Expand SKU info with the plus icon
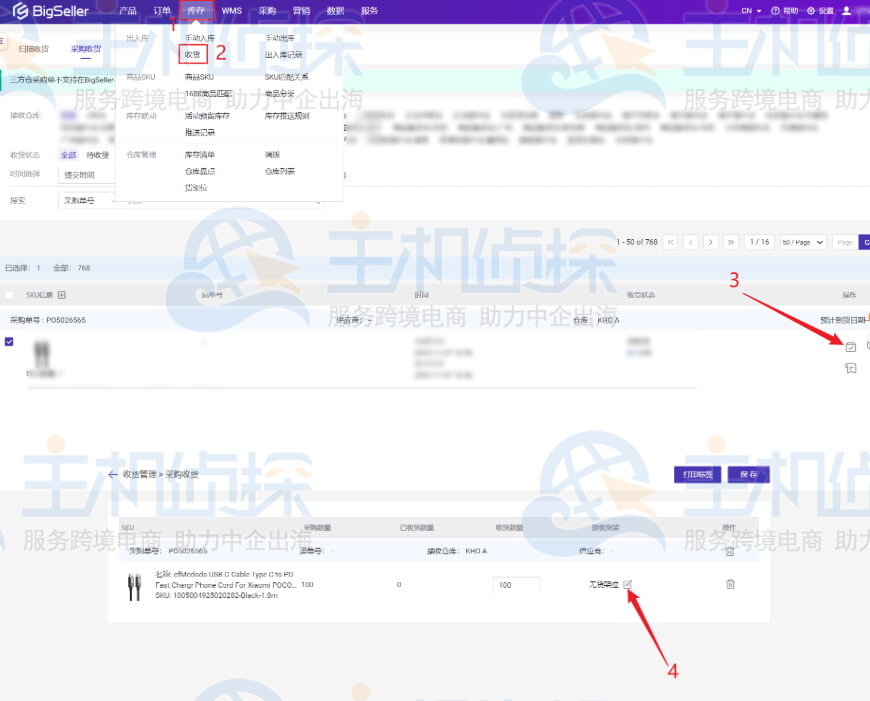Image resolution: width=870 pixels, height=701 pixels. (x=61, y=295)
